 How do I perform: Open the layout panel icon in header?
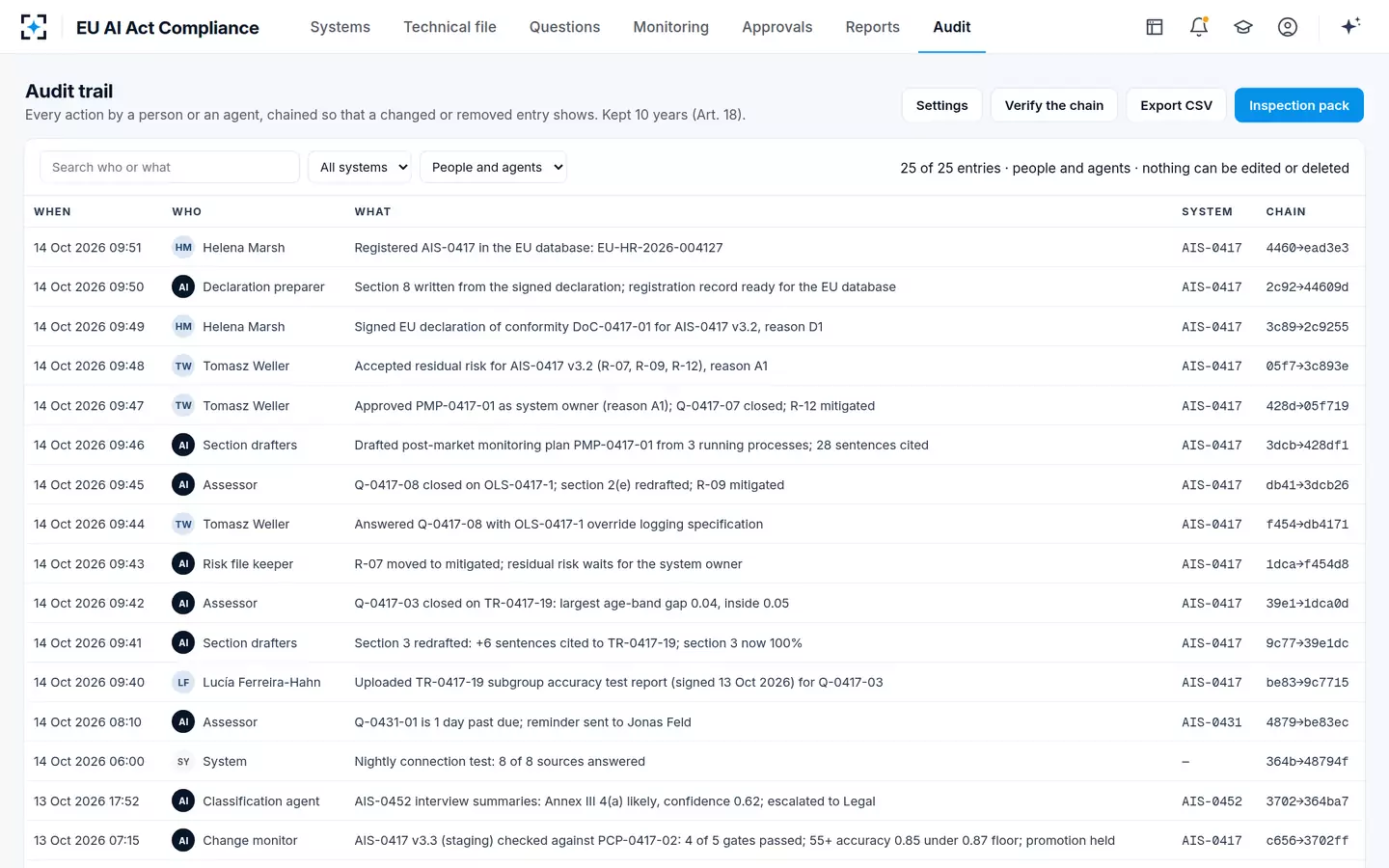[x=1155, y=27]
